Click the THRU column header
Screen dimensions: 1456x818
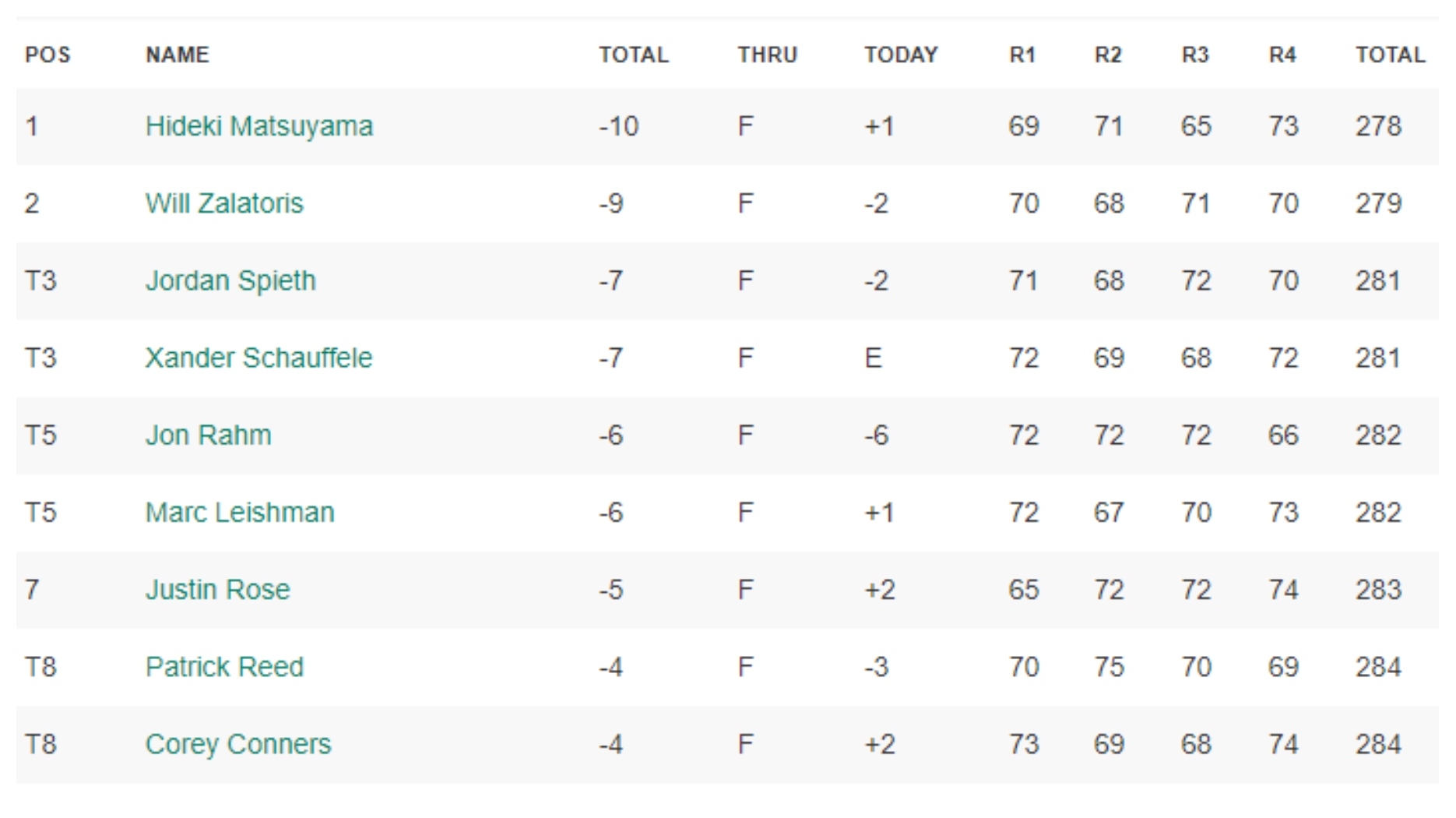click(768, 55)
